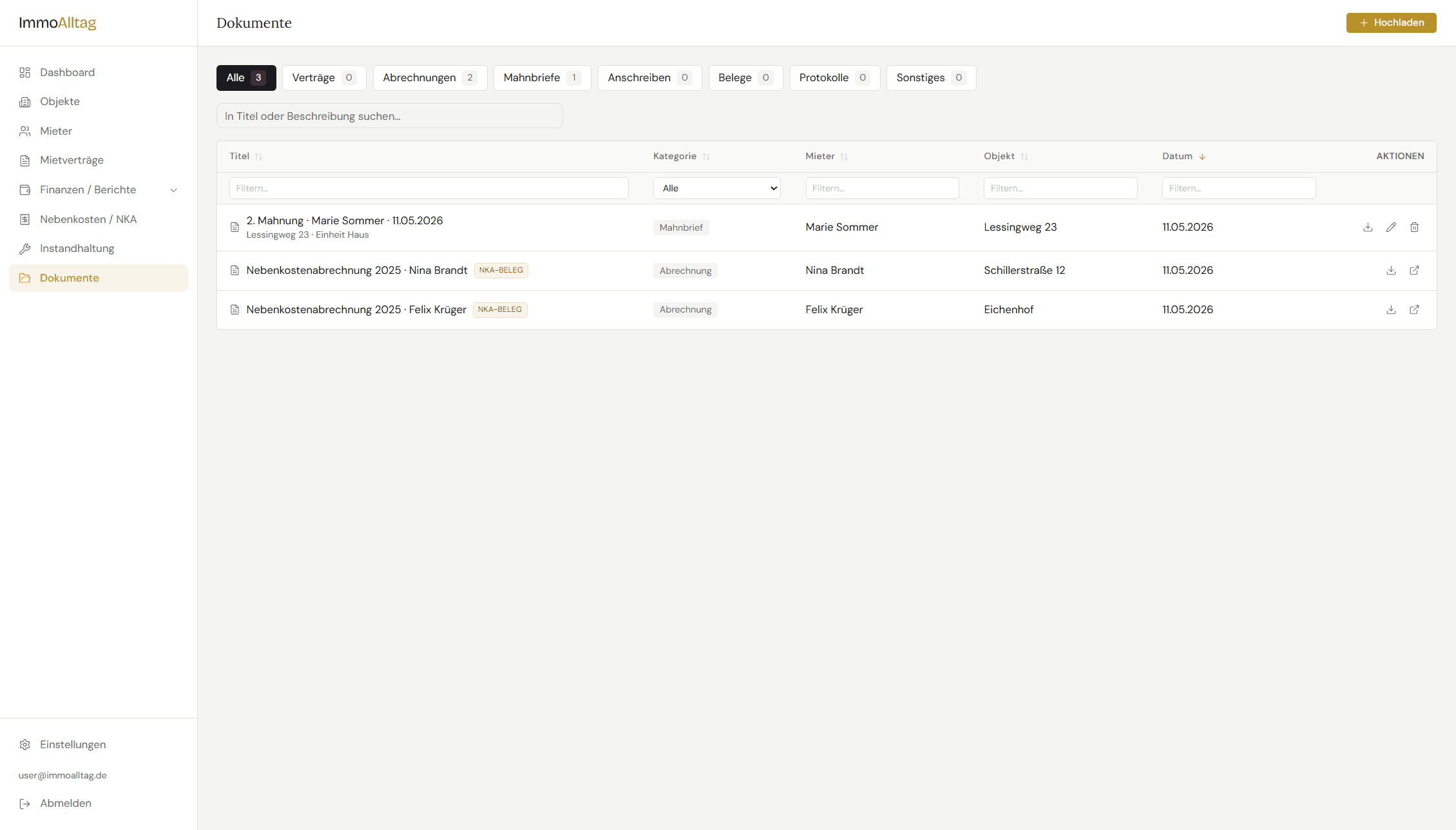Switch to the Mahnbriefe tab
Viewport: 1456px width, 830px height.
[x=542, y=78]
